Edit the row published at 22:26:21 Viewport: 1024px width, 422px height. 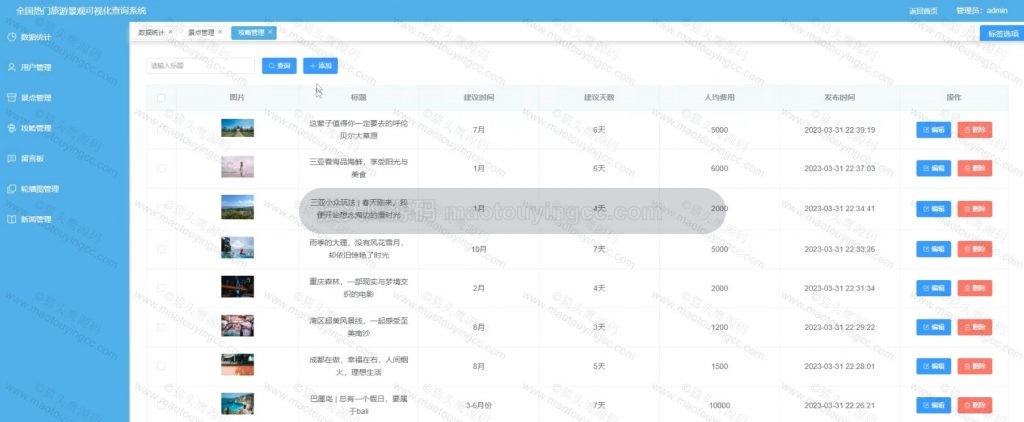click(933, 405)
